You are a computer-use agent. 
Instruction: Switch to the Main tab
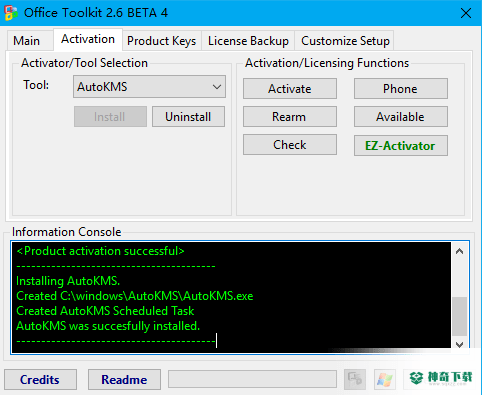(27, 41)
